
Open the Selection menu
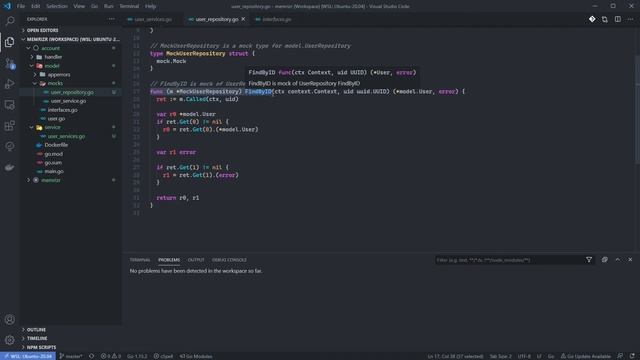tap(57, 6)
